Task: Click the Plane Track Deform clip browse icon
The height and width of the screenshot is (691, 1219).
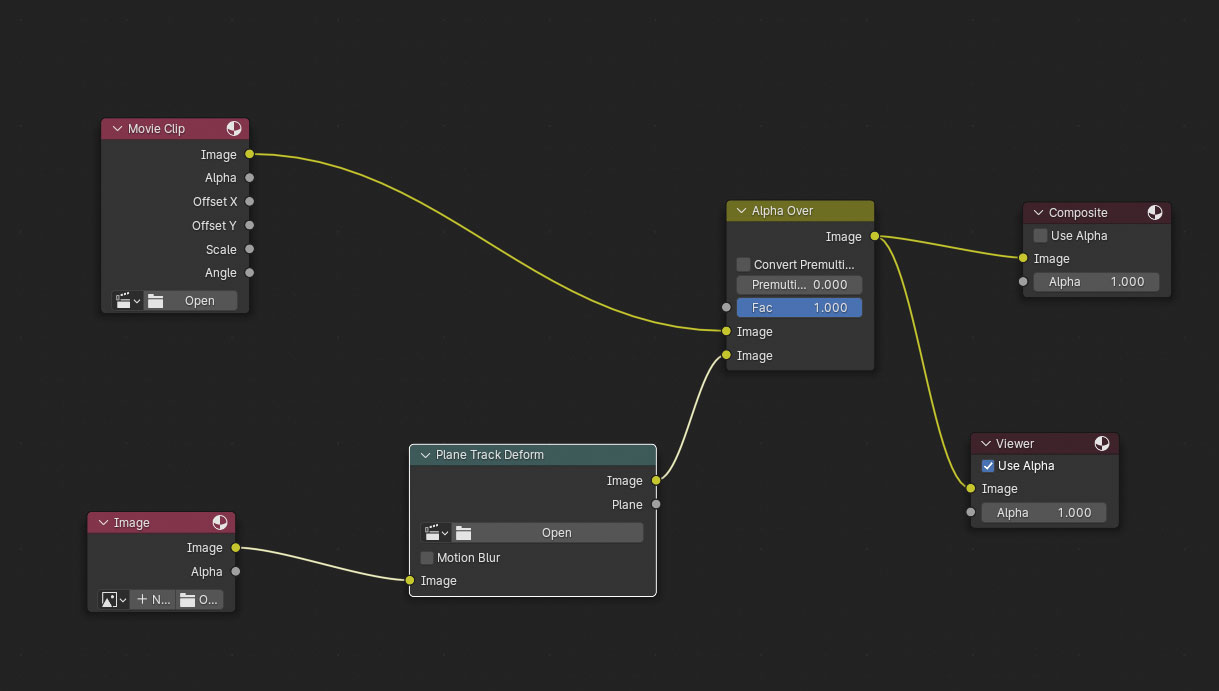Action: click(436, 533)
